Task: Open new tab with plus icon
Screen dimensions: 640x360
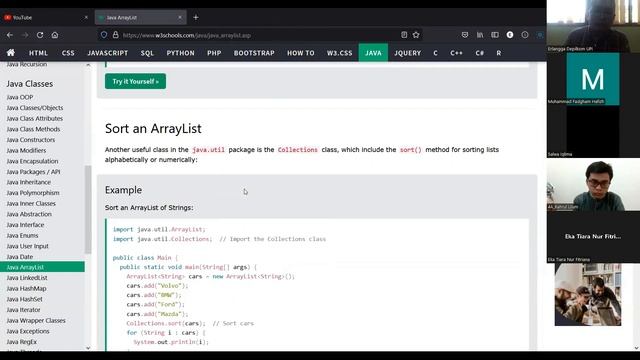Action: click(x=196, y=18)
